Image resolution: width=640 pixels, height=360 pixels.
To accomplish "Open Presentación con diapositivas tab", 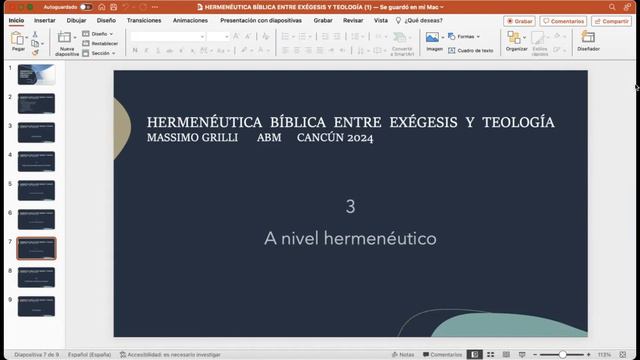I will pyautogui.click(x=261, y=20).
